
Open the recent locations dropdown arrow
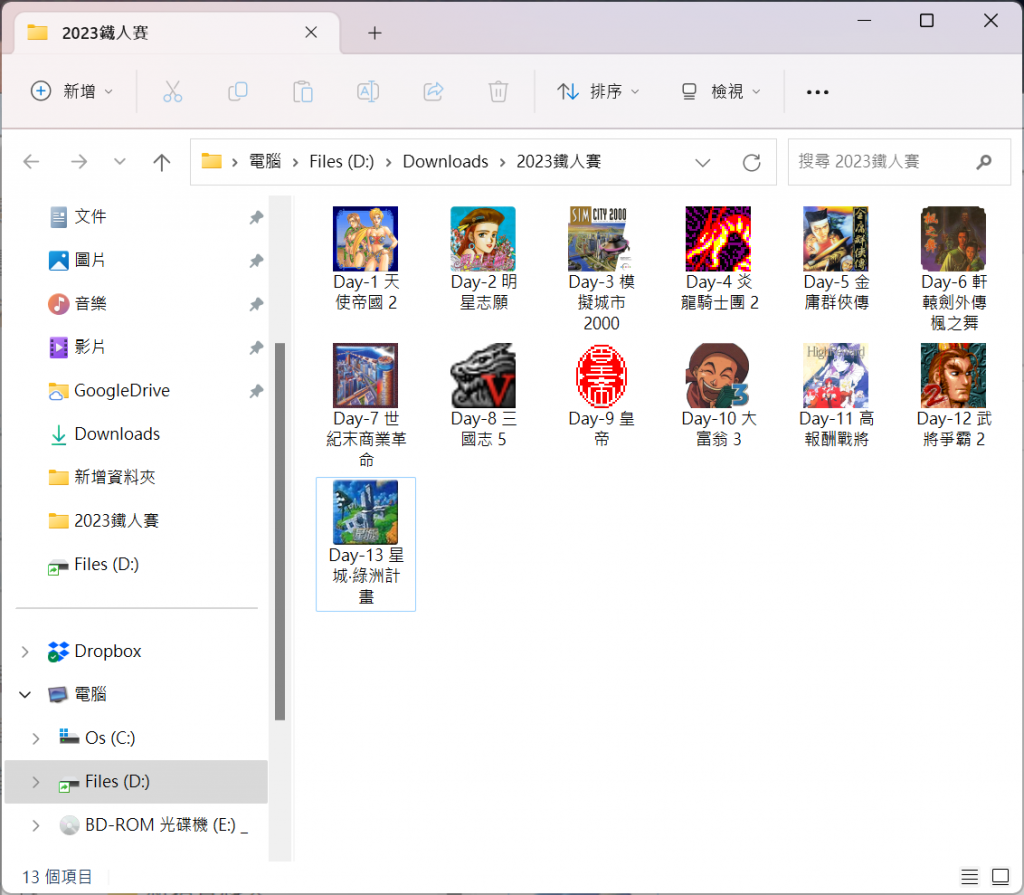point(120,161)
